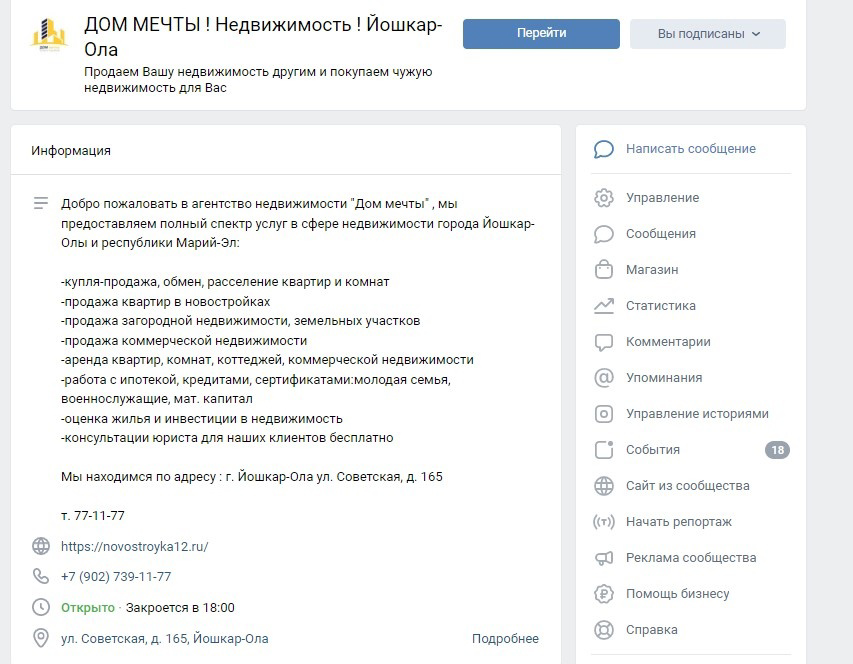Click the Информация section header
Screen dimensions: 853x664
[71, 151]
